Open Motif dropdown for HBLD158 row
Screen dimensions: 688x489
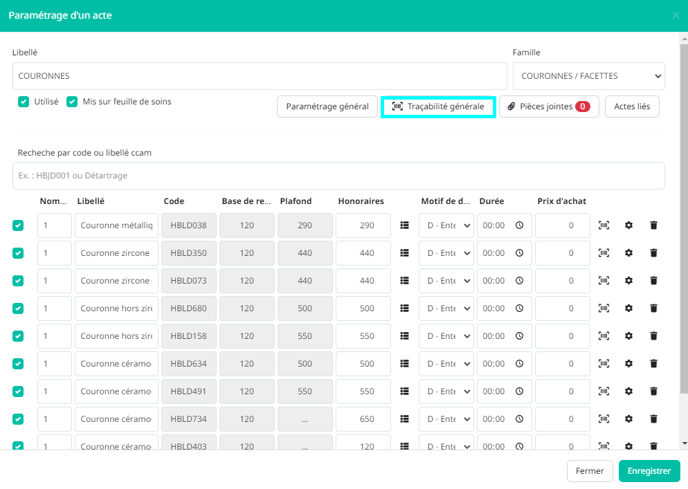click(x=446, y=336)
